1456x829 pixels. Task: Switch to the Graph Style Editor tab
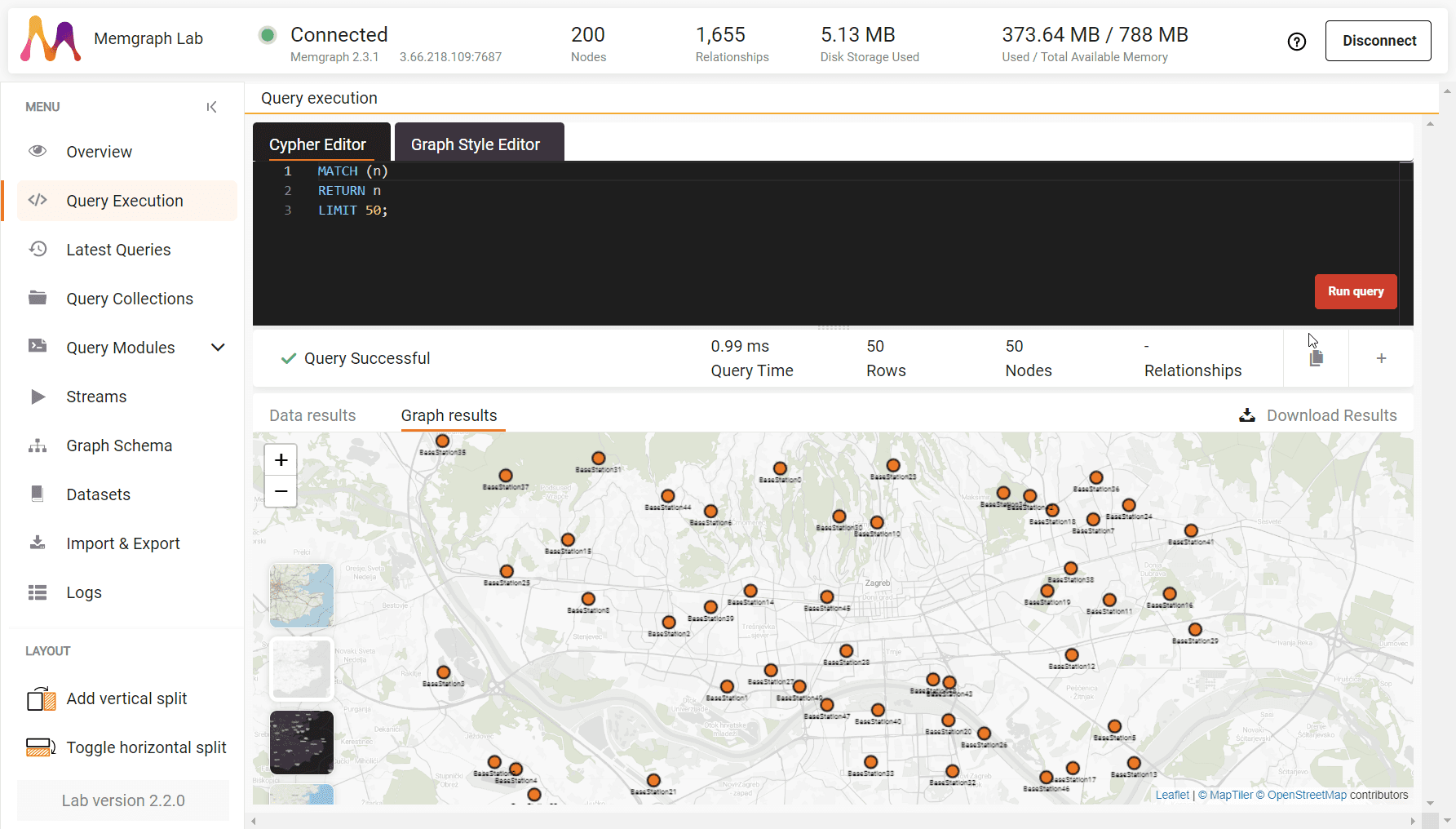pyautogui.click(x=476, y=144)
